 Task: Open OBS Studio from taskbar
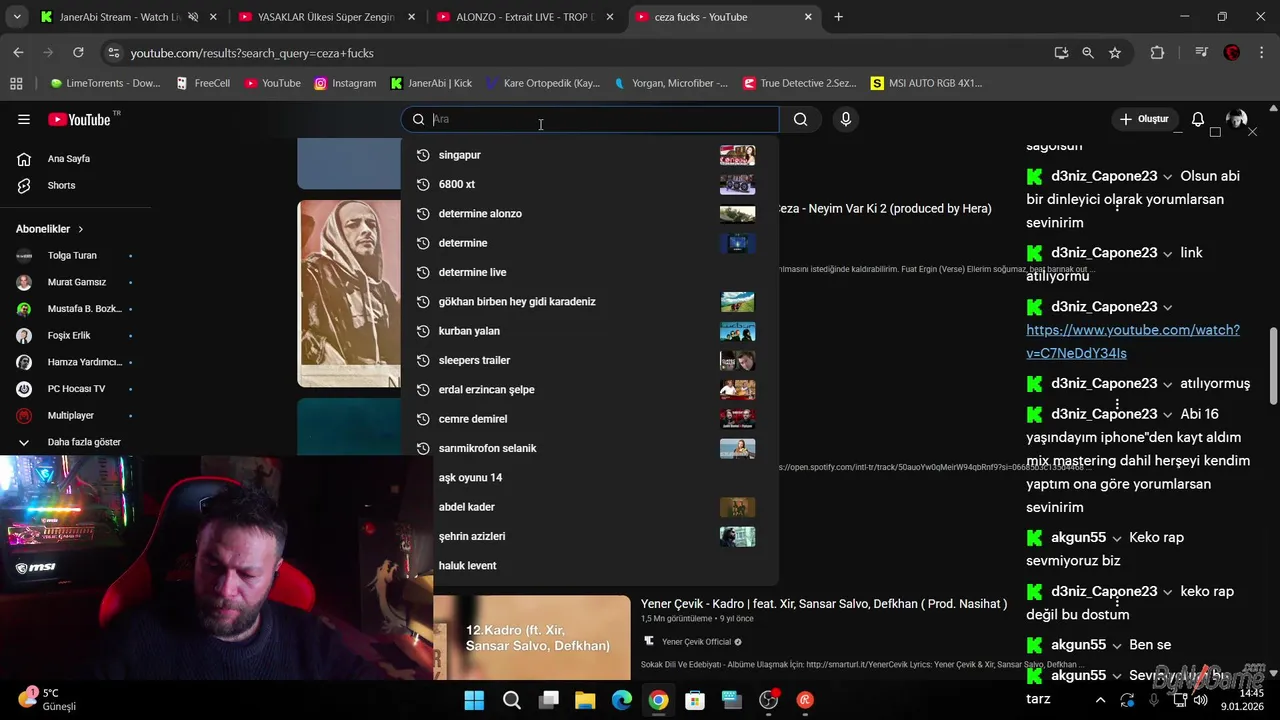768,700
